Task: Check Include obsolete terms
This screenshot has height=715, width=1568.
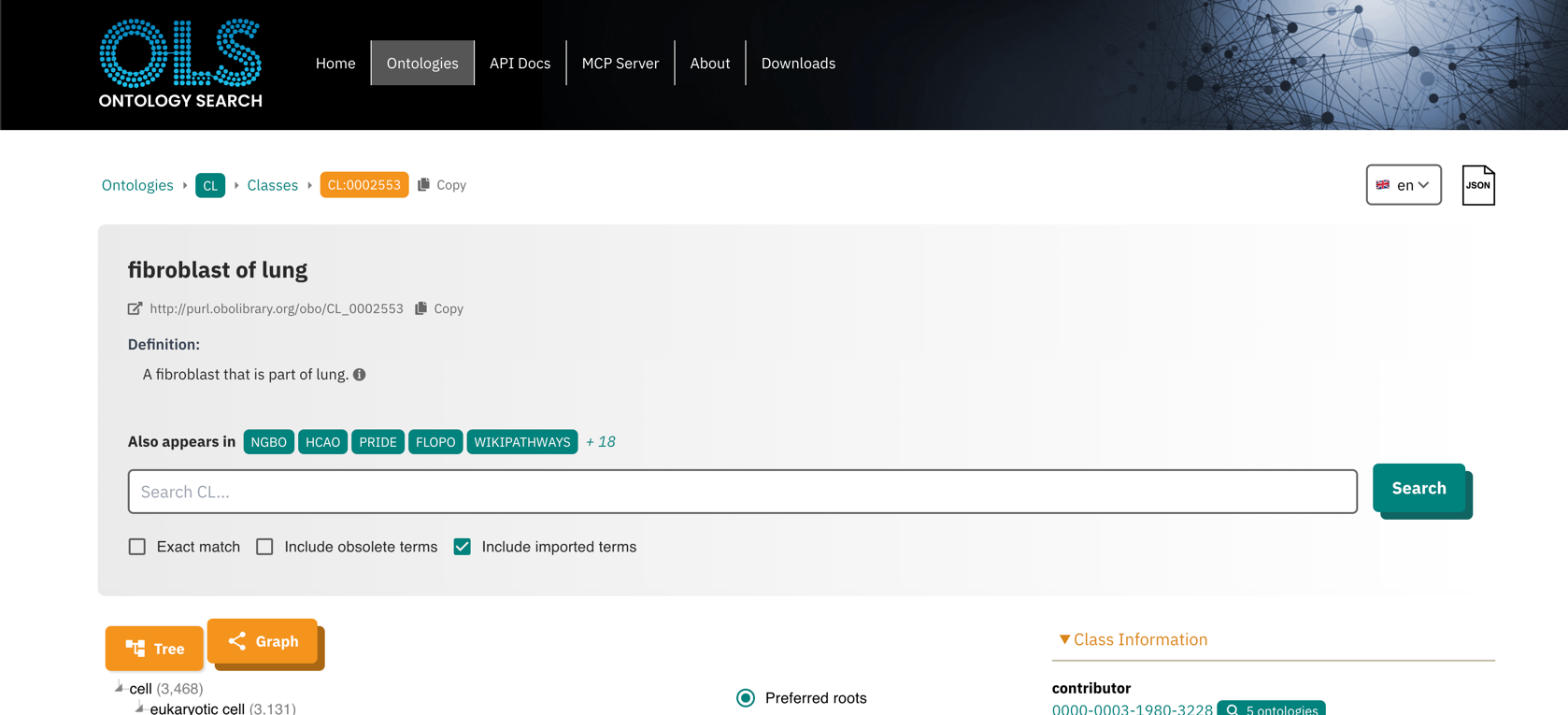Action: [265, 547]
